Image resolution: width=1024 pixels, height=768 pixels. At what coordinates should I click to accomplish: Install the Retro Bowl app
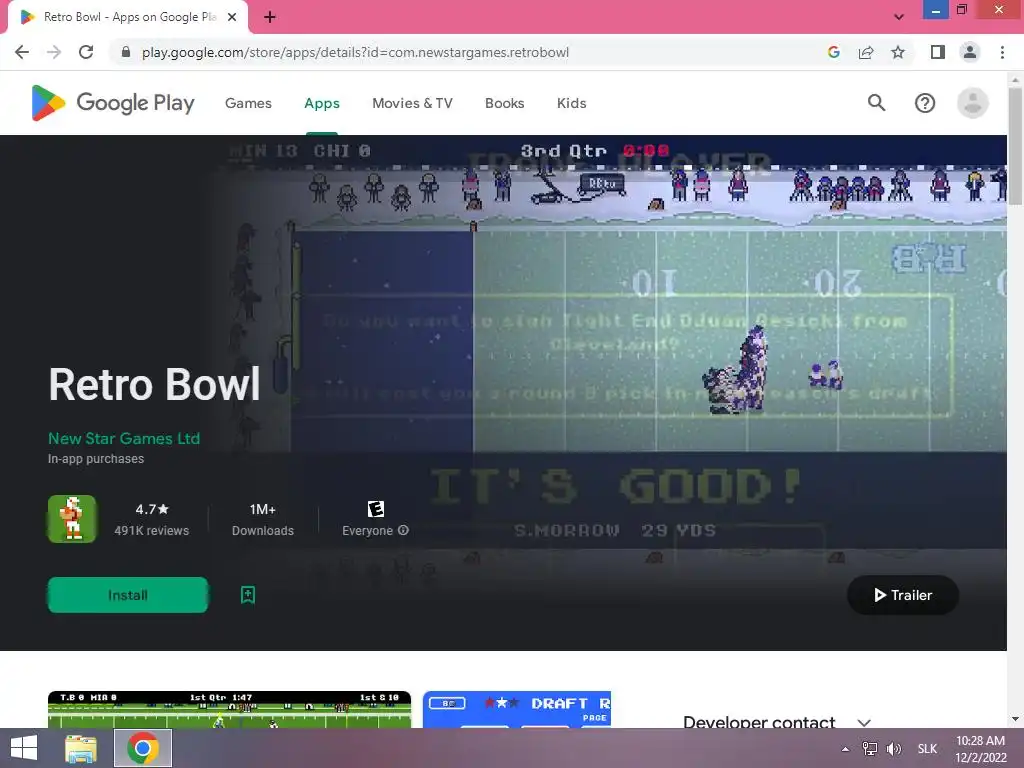click(128, 595)
